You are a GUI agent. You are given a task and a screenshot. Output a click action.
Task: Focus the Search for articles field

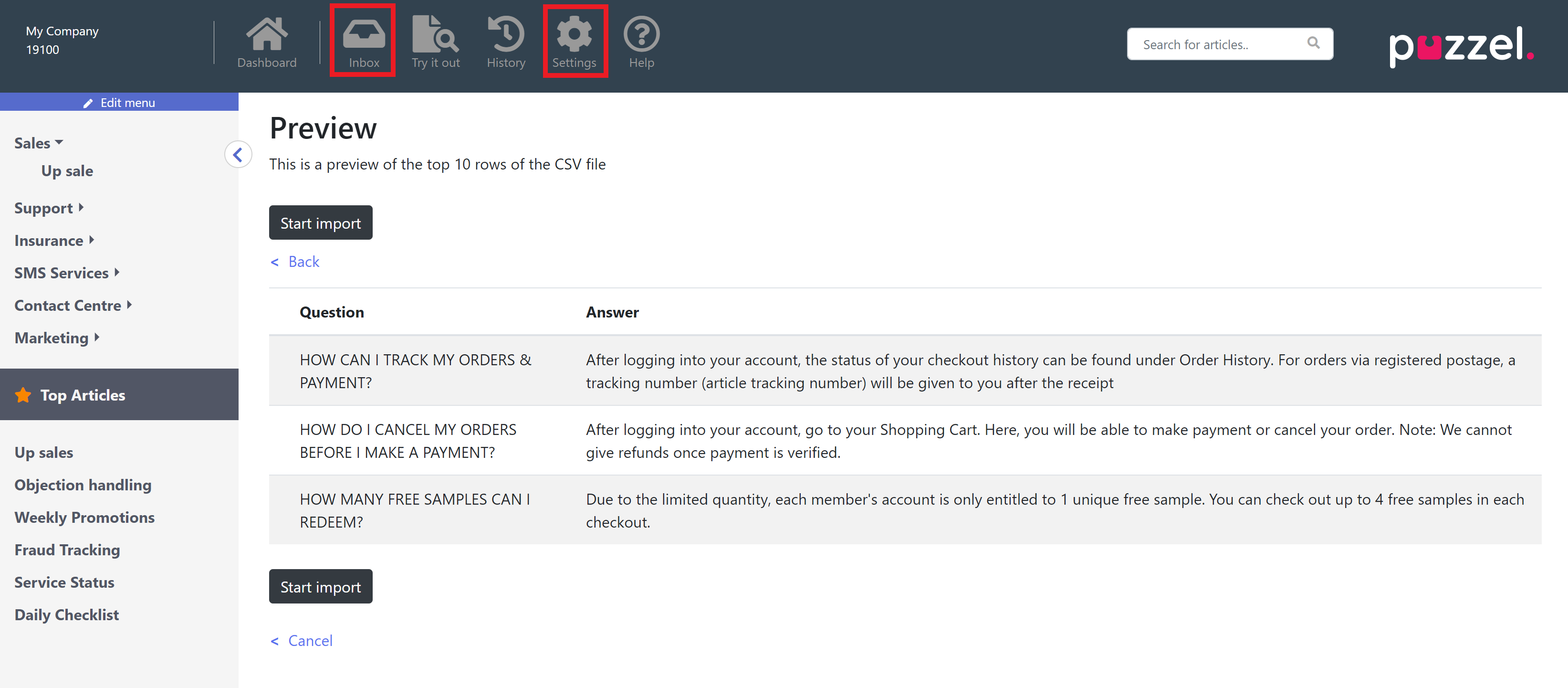[x=1217, y=44]
